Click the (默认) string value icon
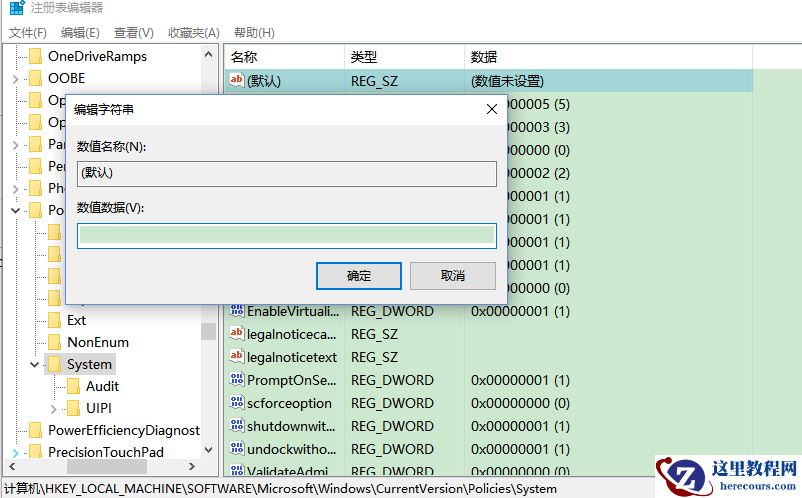 (236, 80)
